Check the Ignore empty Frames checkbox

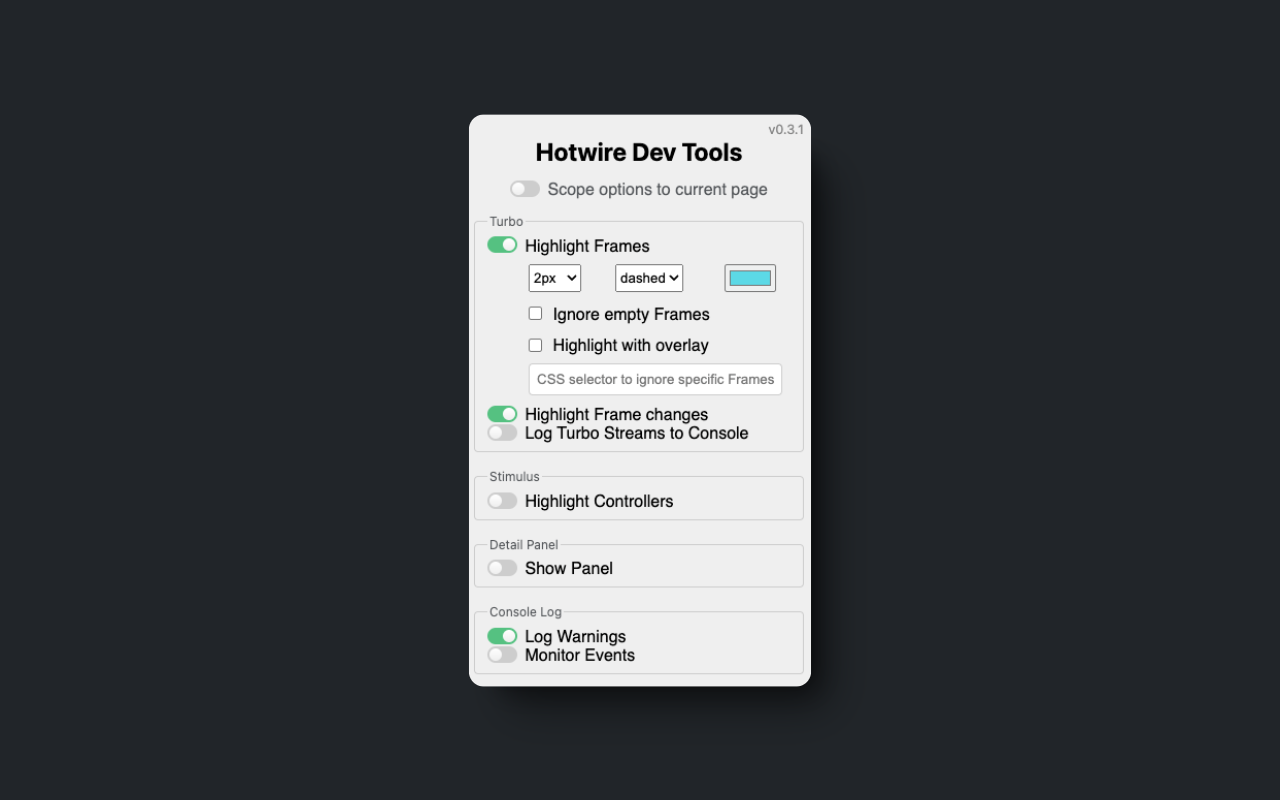pos(535,313)
